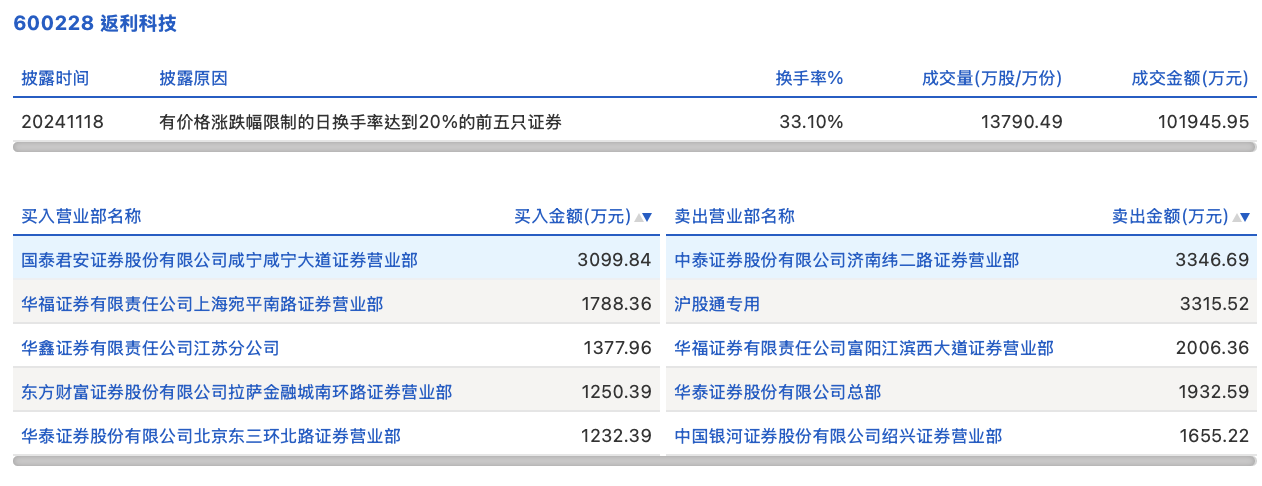Screen dimensions: 1262x486
Task: Click the 买入营业部名称 column header
Action: tap(81, 216)
